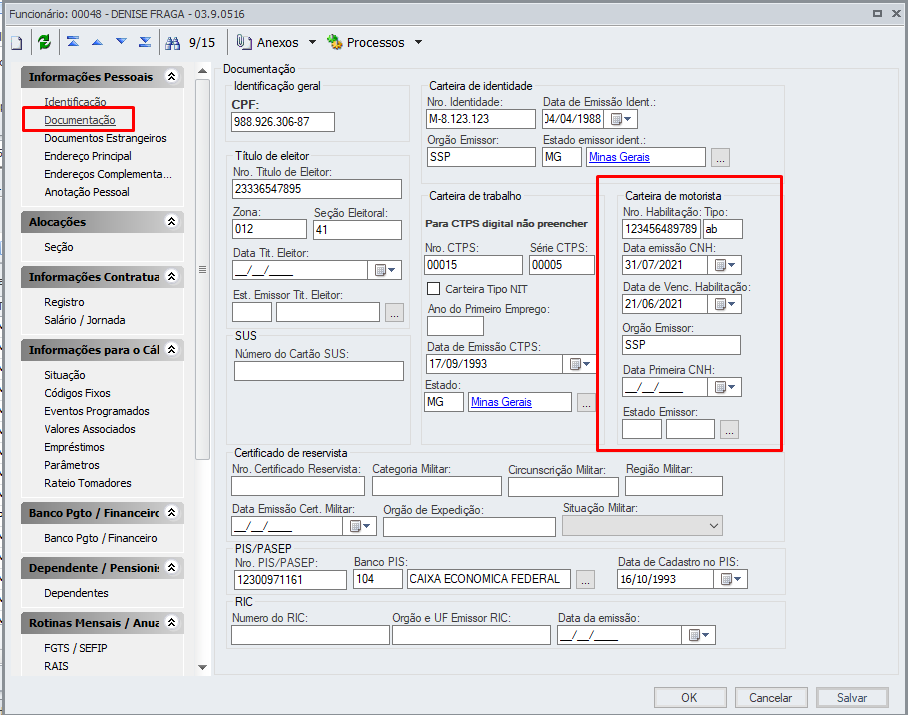Collapse the Dependente / Pensionista section
Screen dimensions: 908x715
click(x=171, y=567)
